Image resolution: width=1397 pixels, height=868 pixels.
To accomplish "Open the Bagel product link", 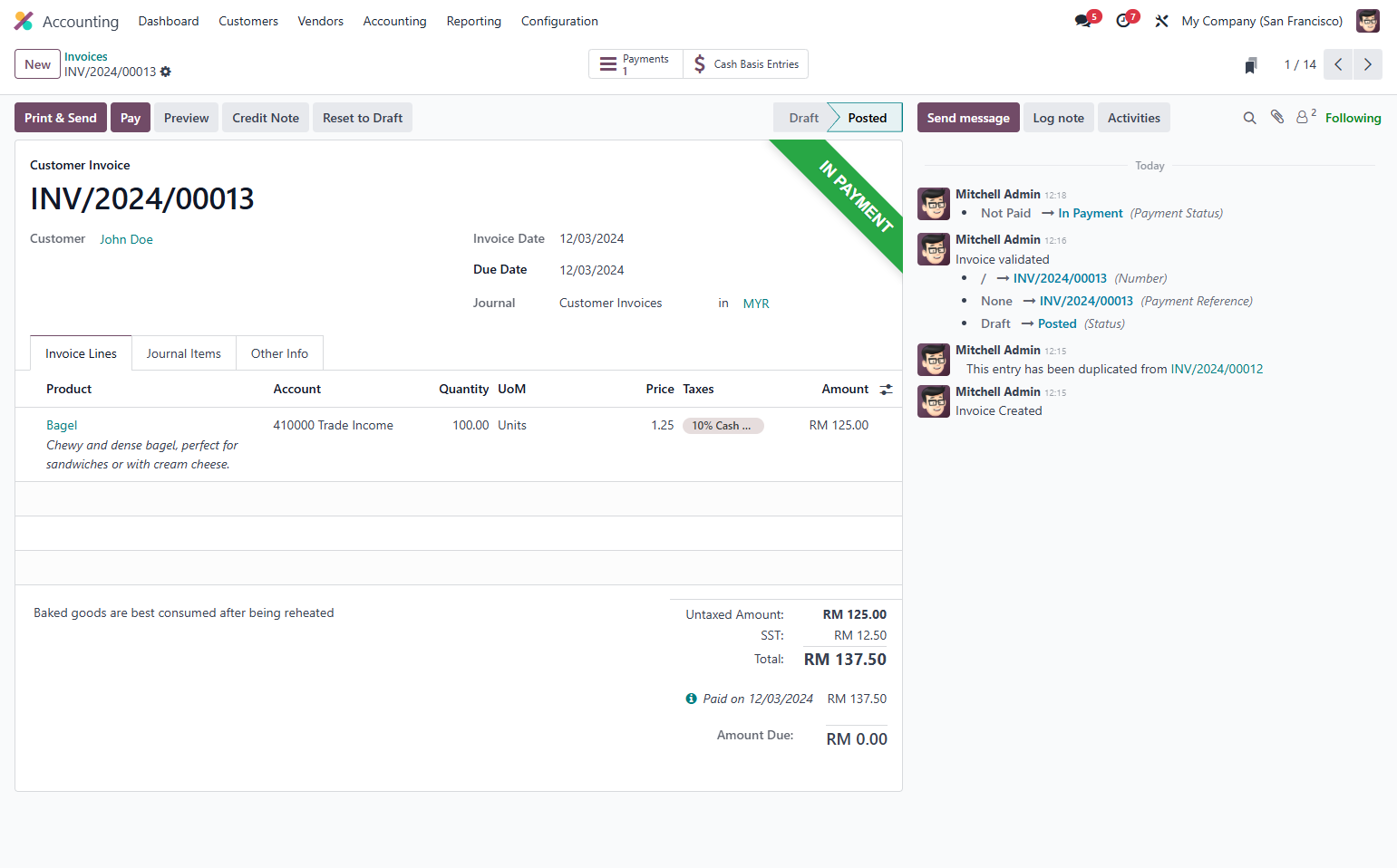I will click(62, 425).
